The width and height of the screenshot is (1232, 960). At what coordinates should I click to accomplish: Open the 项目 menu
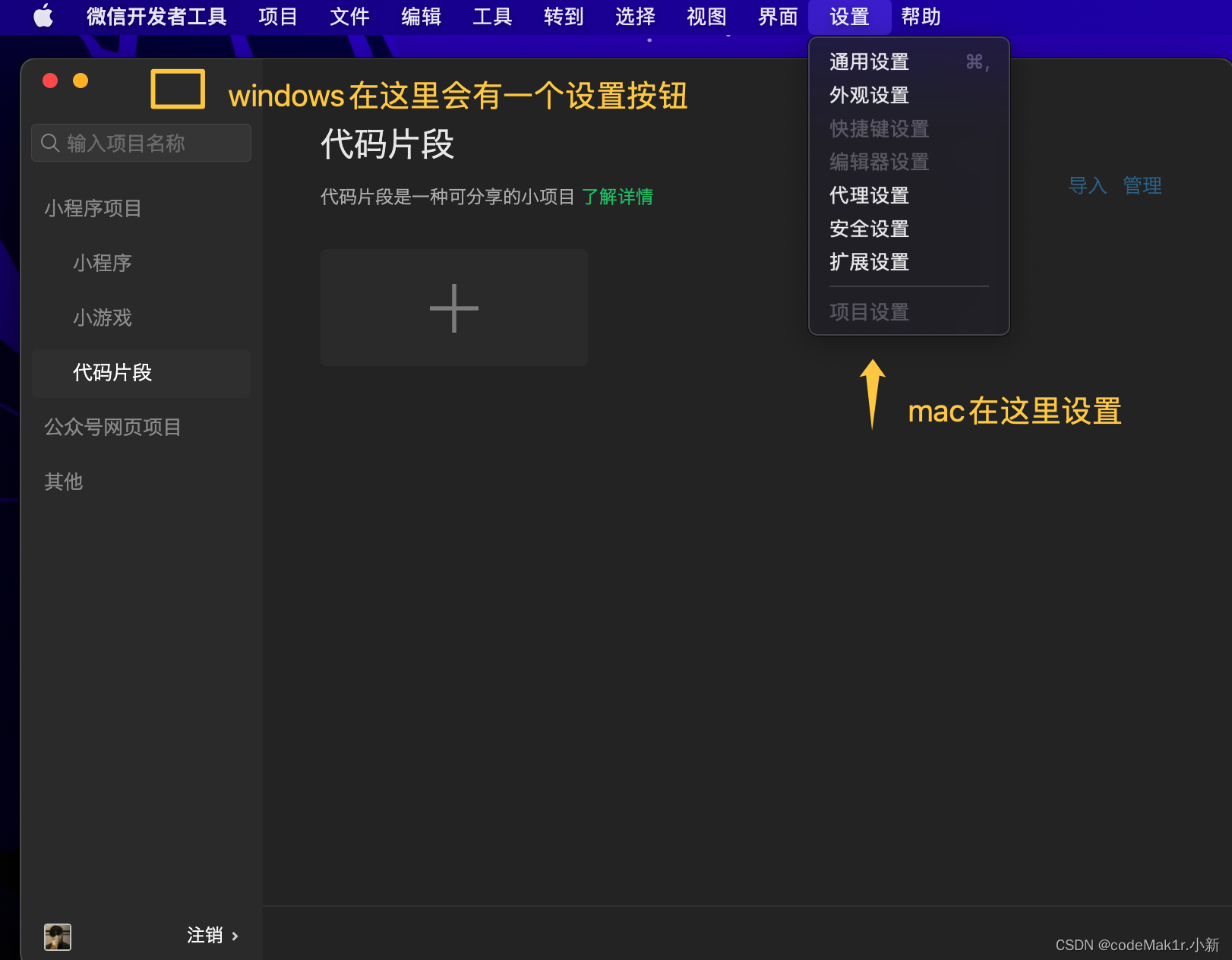(x=278, y=16)
